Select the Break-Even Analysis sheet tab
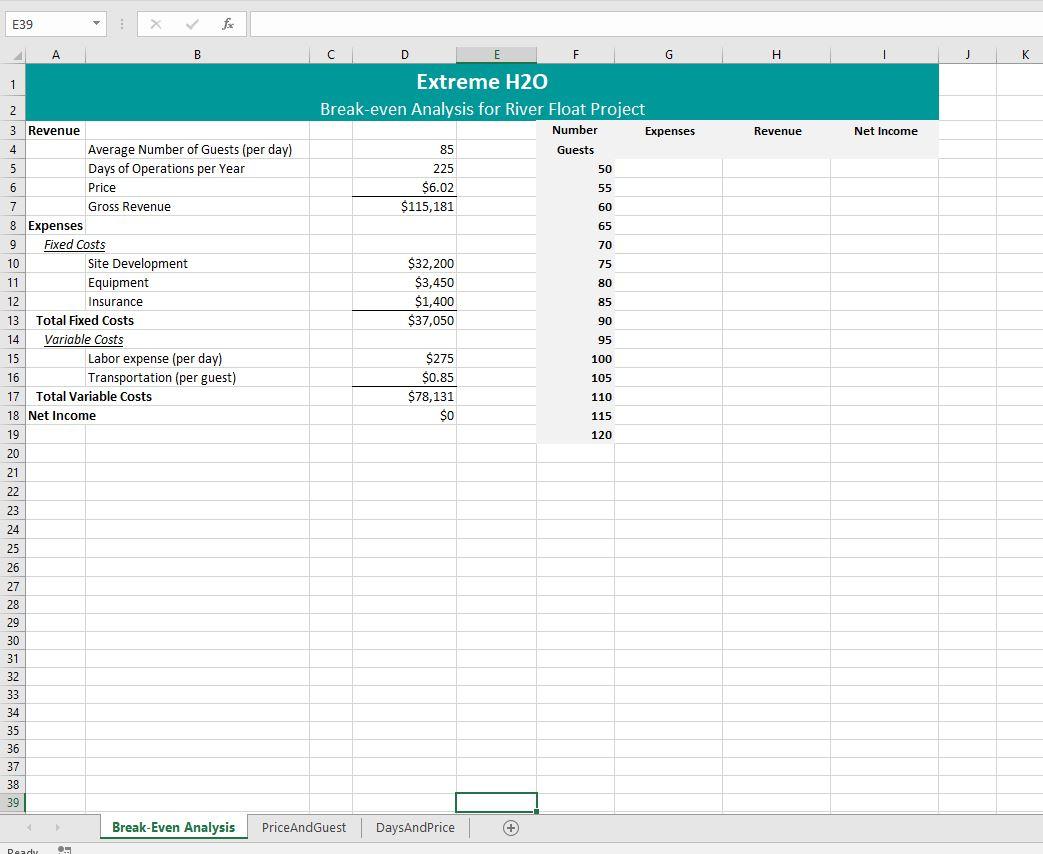1043x854 pixels. pyautogui.click(x=173, y=827)
